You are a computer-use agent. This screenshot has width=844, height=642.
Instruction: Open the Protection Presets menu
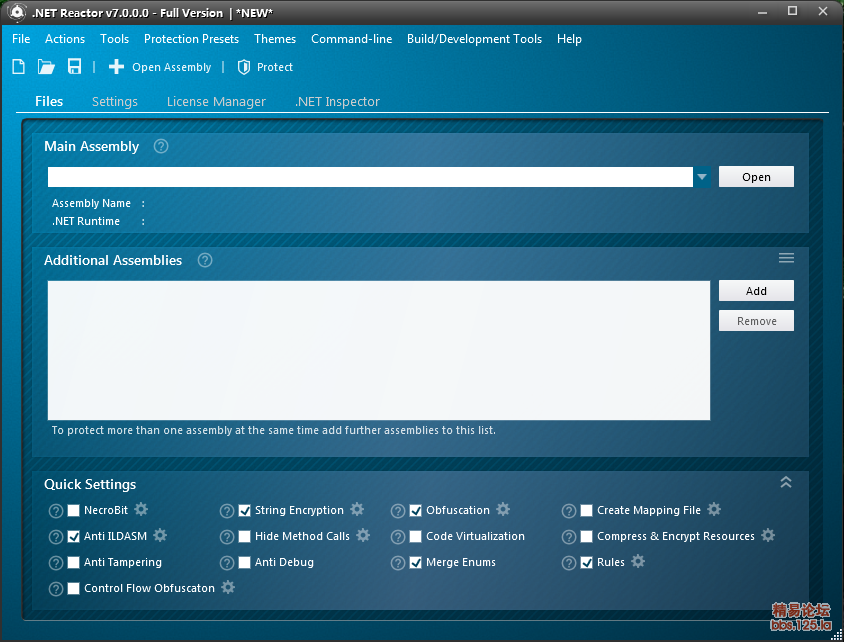(191, 39)
